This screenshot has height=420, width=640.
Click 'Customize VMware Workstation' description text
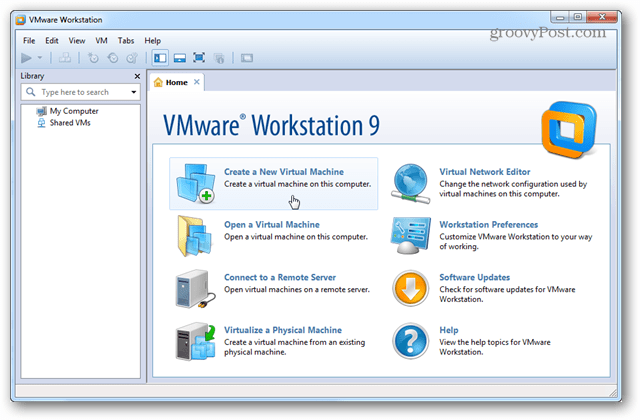click(x=516, y=242)
